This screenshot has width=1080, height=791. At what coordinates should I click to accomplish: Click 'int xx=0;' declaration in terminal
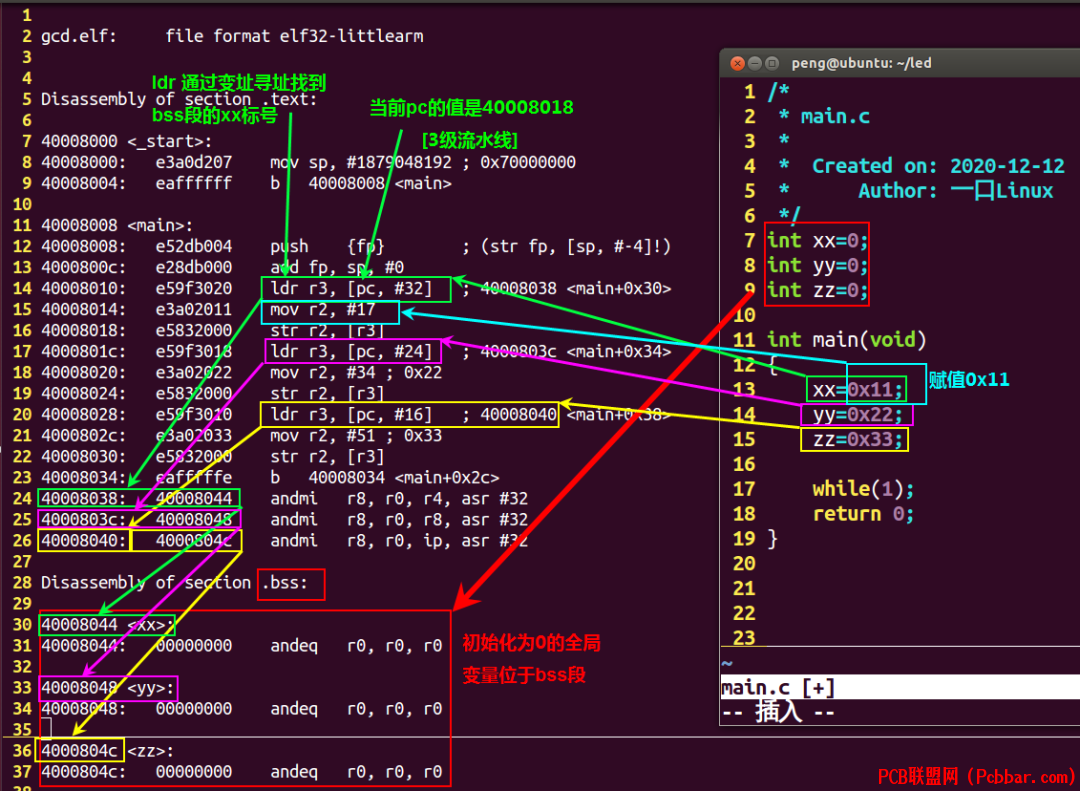(818, 240)
